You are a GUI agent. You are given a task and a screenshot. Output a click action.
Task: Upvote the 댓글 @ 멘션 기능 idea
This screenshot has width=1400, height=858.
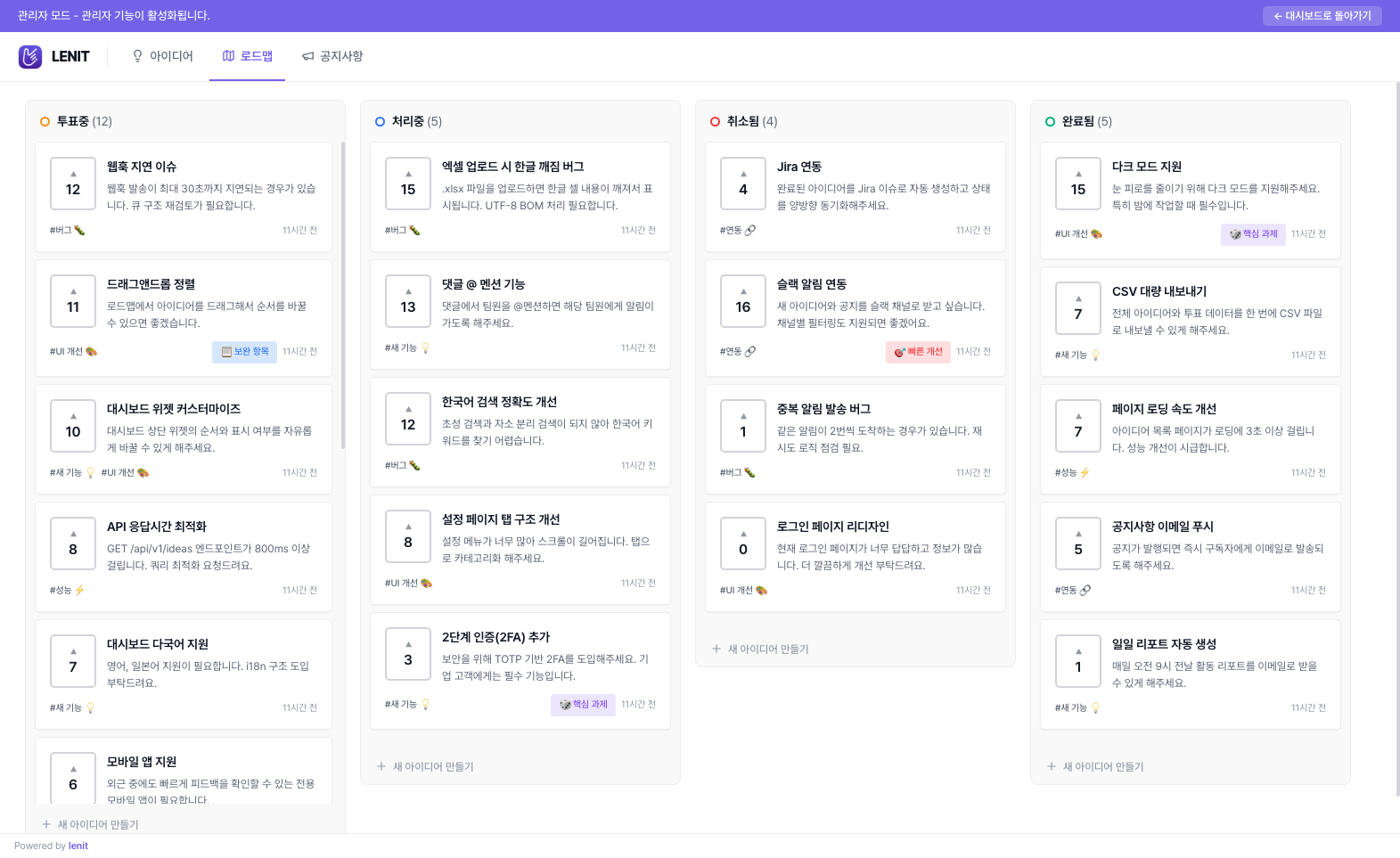(x=408, y=301)
